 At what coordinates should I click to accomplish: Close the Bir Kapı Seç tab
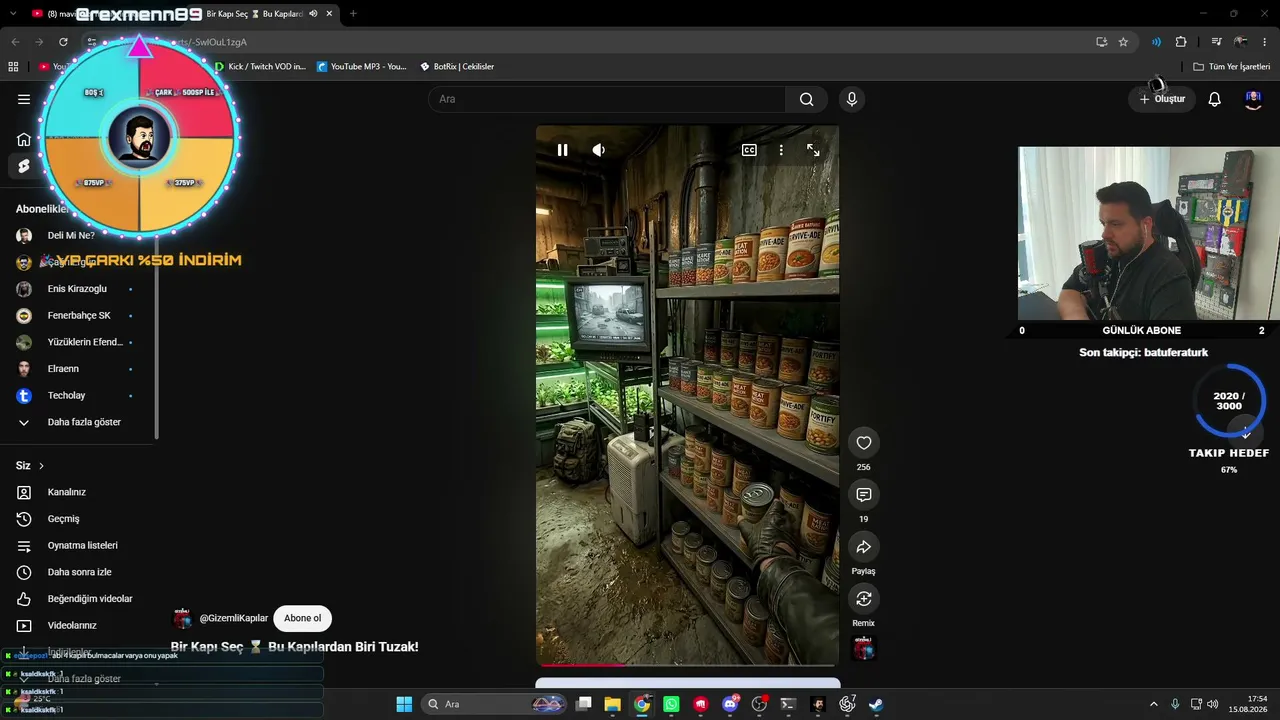pos(329,14)
